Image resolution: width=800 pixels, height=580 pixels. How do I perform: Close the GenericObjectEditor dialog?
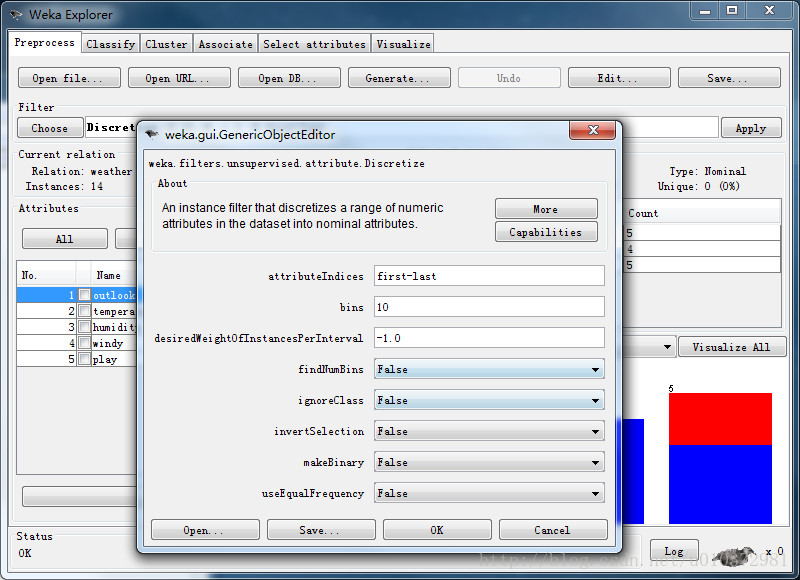point(592,130)
